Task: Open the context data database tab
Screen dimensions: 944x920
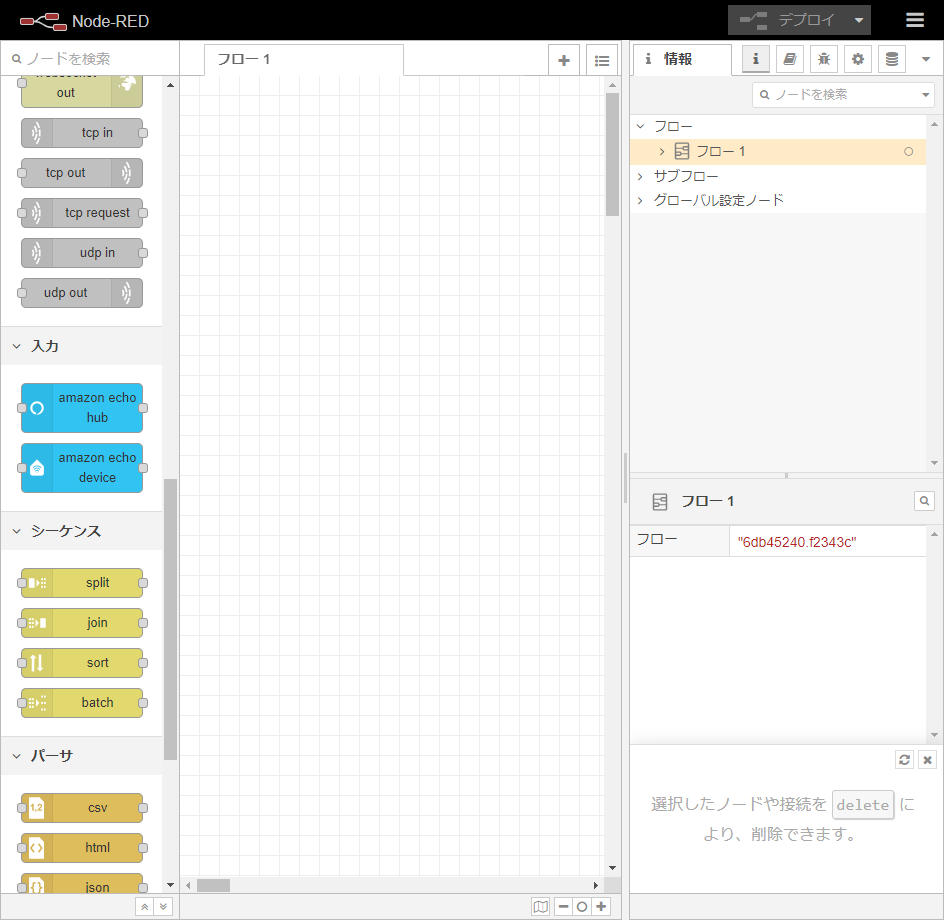Action: pos(891,59)
